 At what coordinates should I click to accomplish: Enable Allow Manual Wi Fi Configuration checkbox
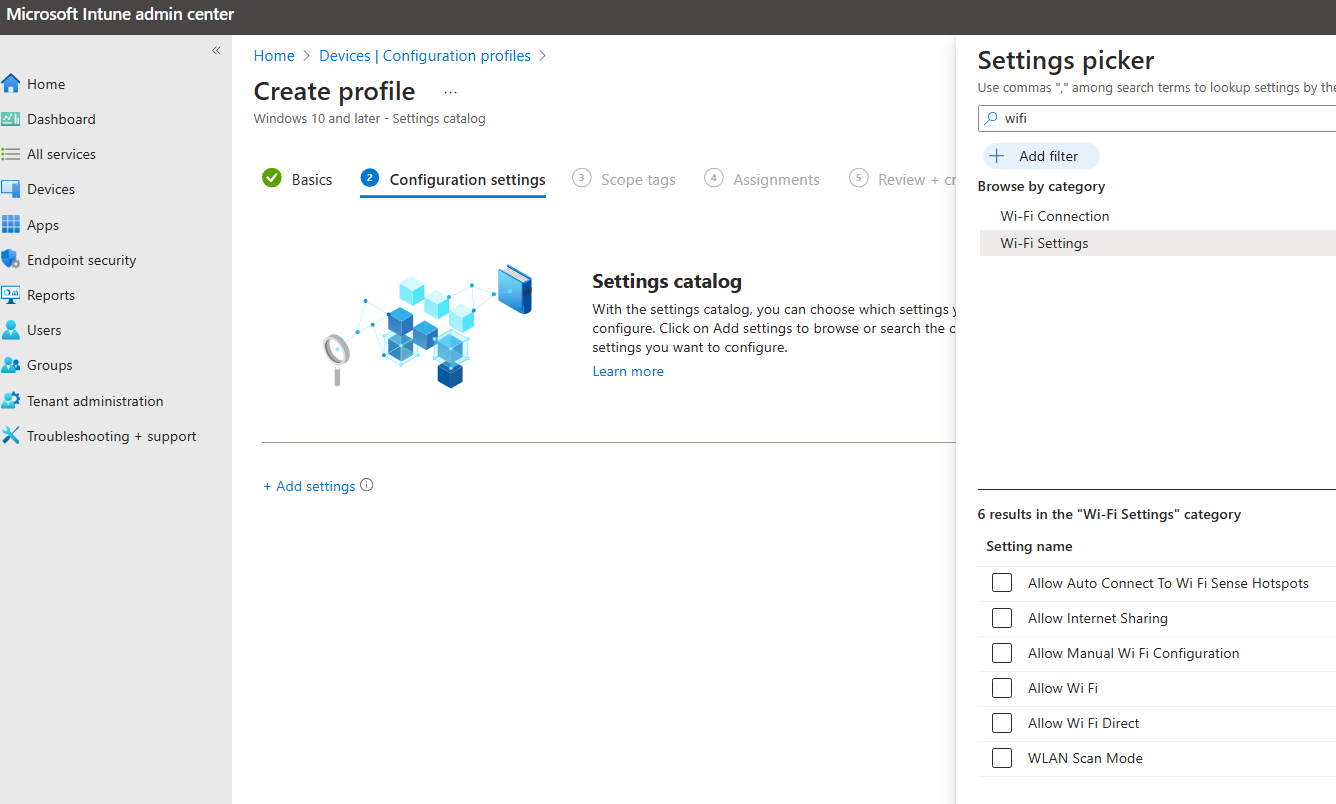click(1002, 653)
